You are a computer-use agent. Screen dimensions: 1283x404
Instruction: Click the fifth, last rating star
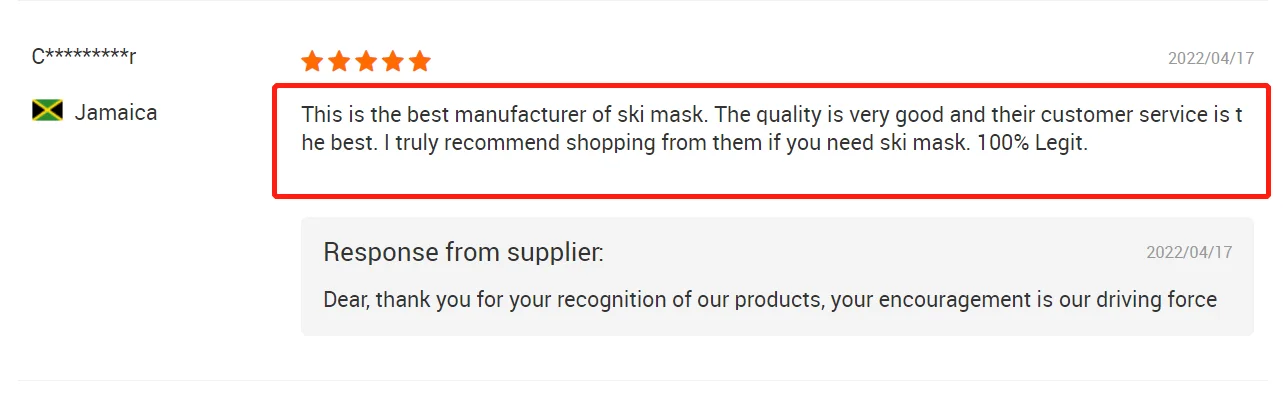point(420,62)
